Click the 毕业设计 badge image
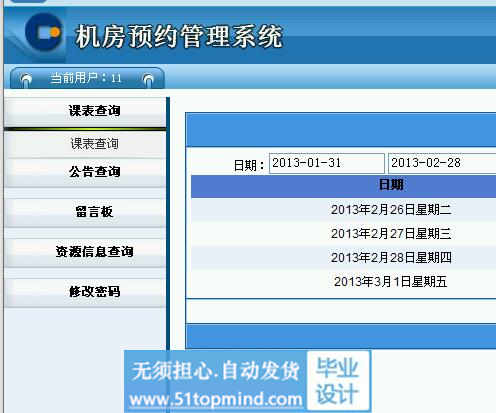This screenshot has width=496, height=413. pos(338,381)
